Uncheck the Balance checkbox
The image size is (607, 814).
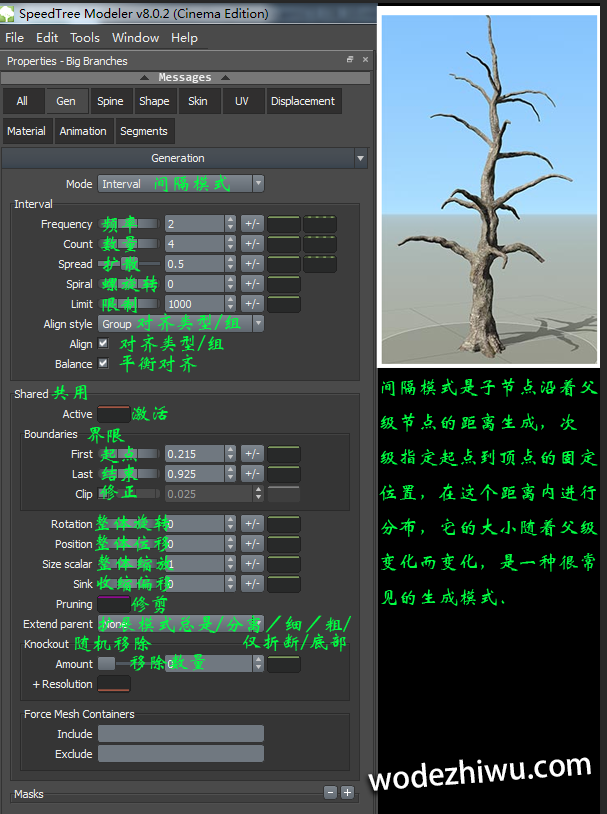click(103, 364)
